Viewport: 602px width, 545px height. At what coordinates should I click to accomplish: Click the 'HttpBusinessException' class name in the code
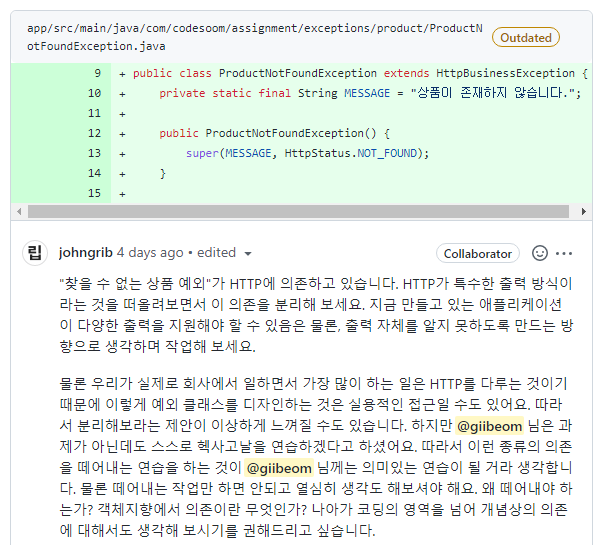(x=505, y=73)
